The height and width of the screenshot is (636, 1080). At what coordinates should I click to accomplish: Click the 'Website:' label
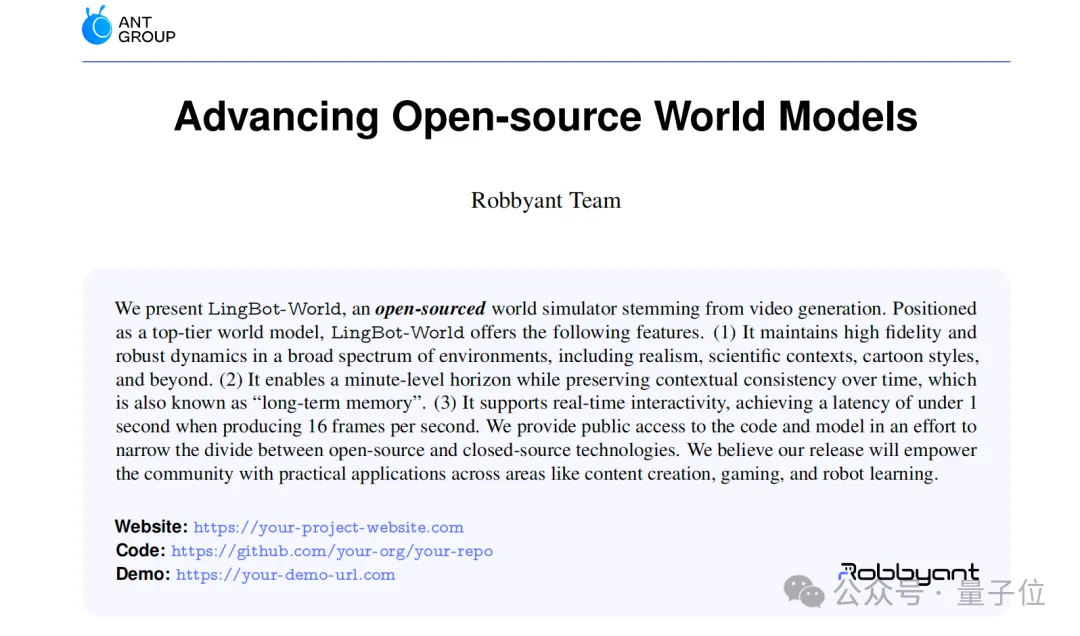tap(151, 527)
